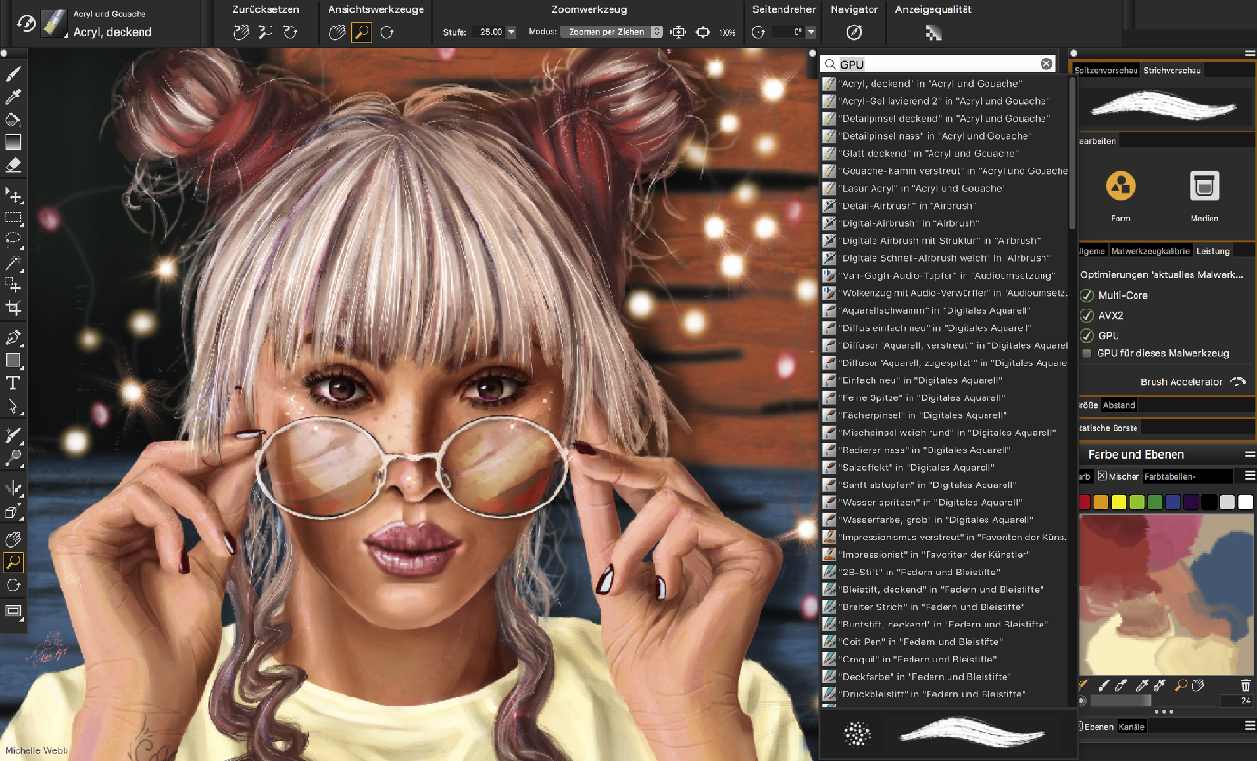Choose the Paint Bucket tool
Viewport: 1257px width, 761px height.
click(x=13, y=119)
